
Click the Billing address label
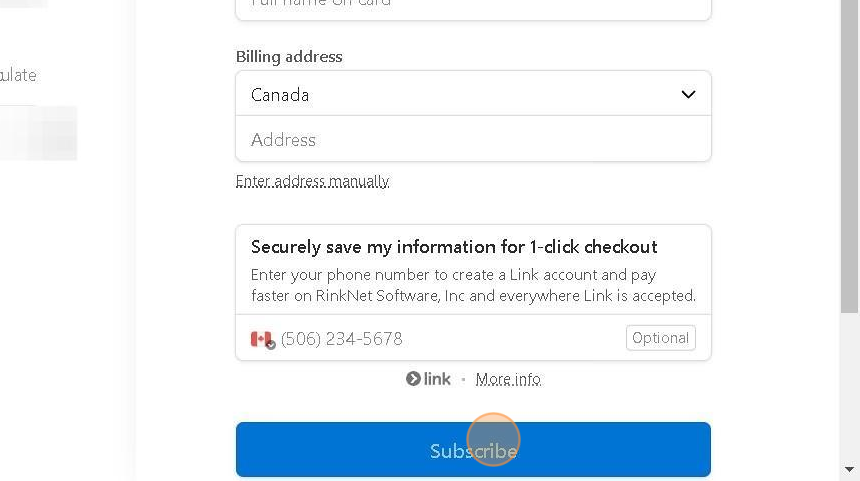tap(289, 56)
